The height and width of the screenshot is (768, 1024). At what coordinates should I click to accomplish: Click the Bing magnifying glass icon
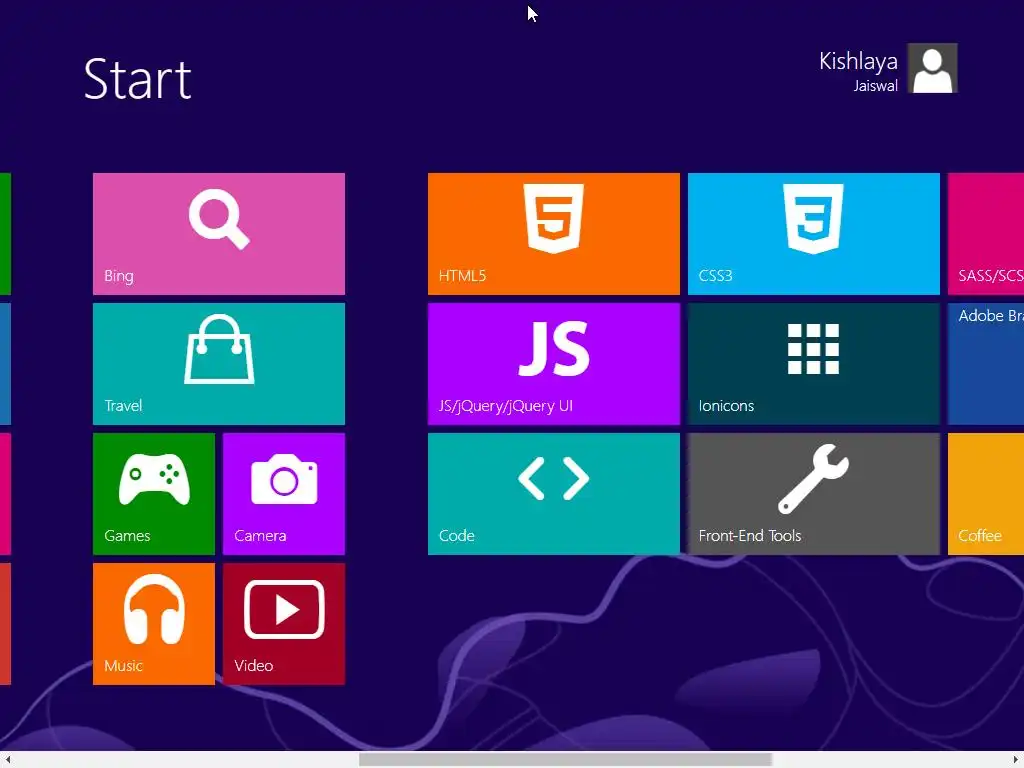point(219,219)
